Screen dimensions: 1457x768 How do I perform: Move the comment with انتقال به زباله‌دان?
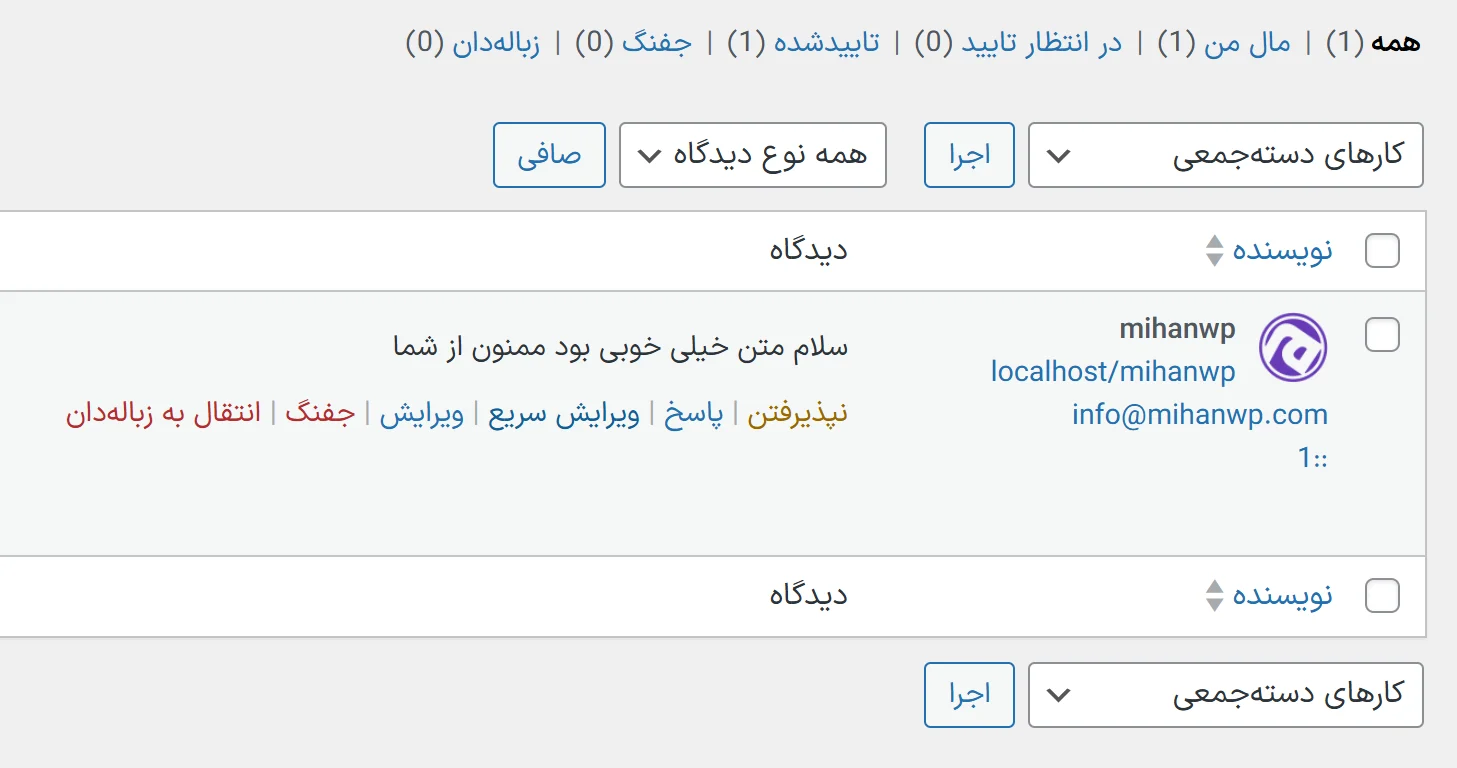[x=166, y=411]
